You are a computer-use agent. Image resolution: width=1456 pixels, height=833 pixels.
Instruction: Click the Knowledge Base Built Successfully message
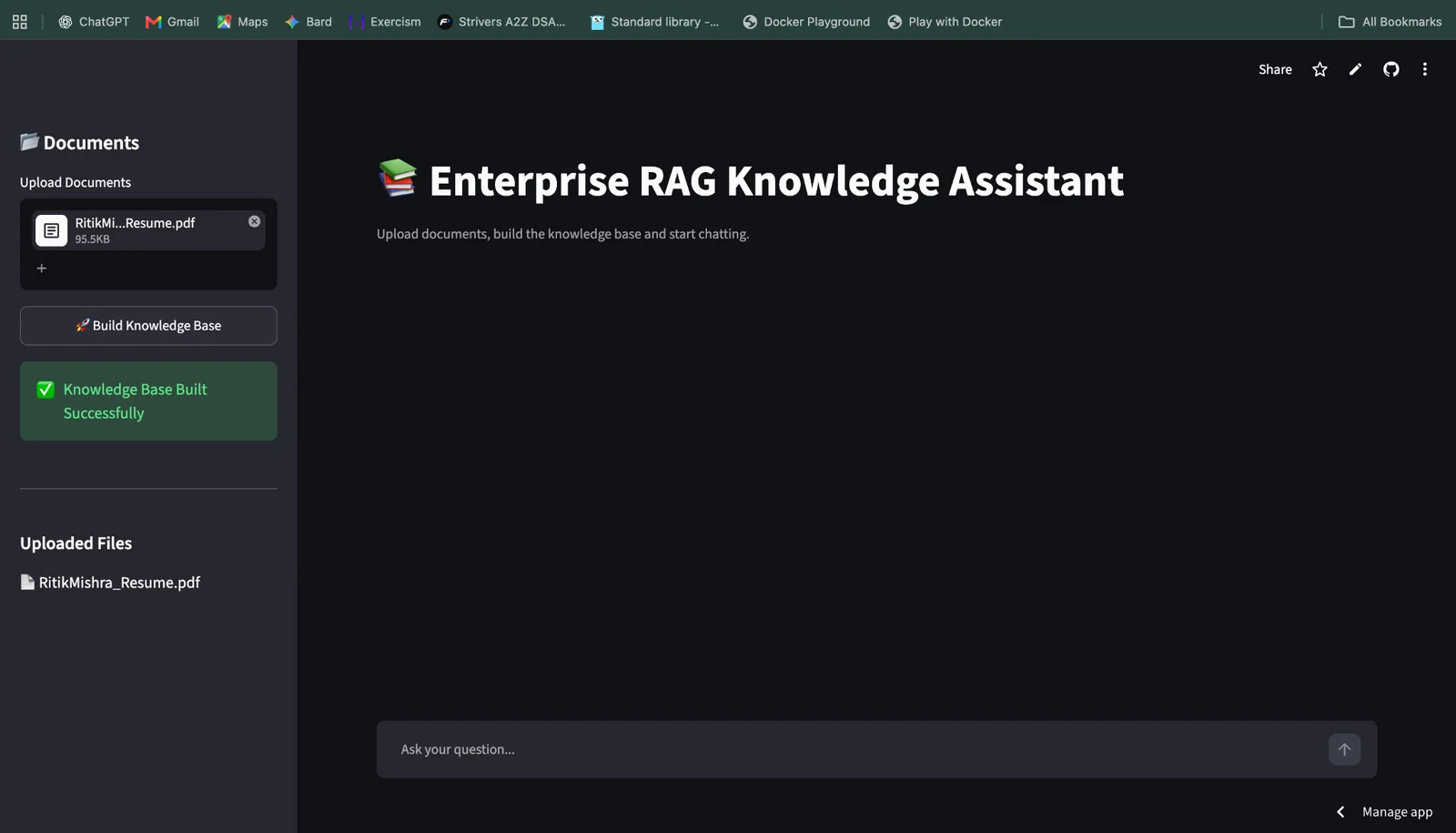pos(148,401)
